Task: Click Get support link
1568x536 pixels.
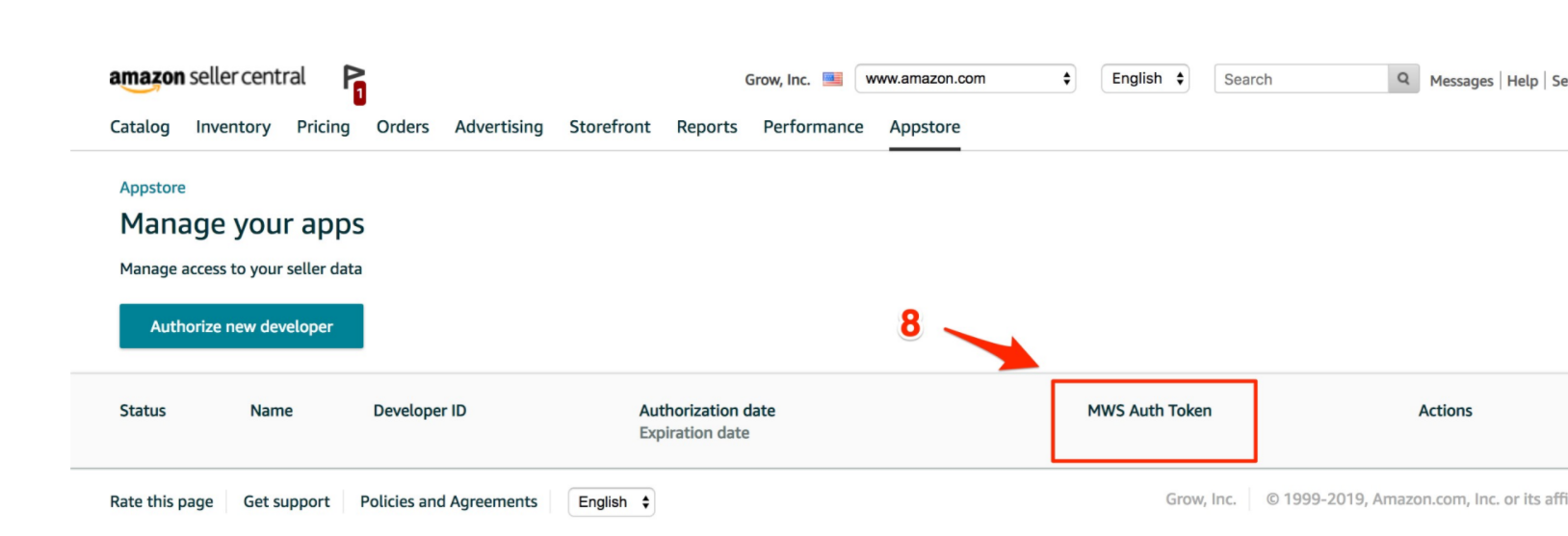Action: coord(286,501)
